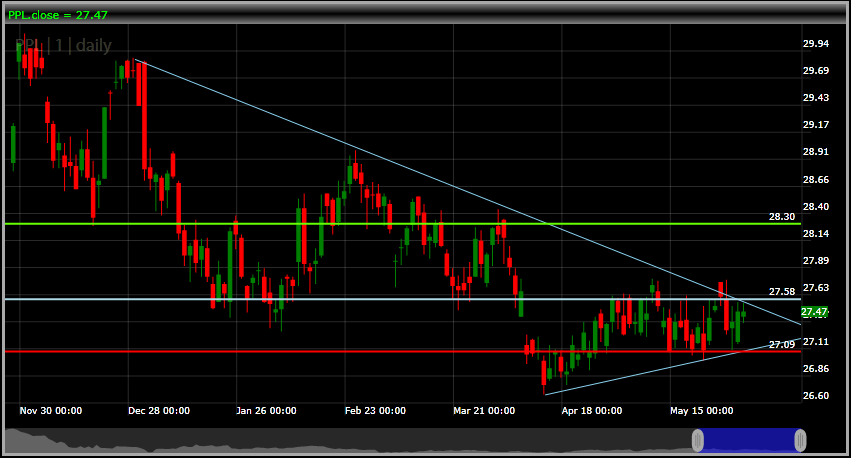851x458 pixels.
Task: Select the 27.09 red support label
Action: [x=781, y=344]
